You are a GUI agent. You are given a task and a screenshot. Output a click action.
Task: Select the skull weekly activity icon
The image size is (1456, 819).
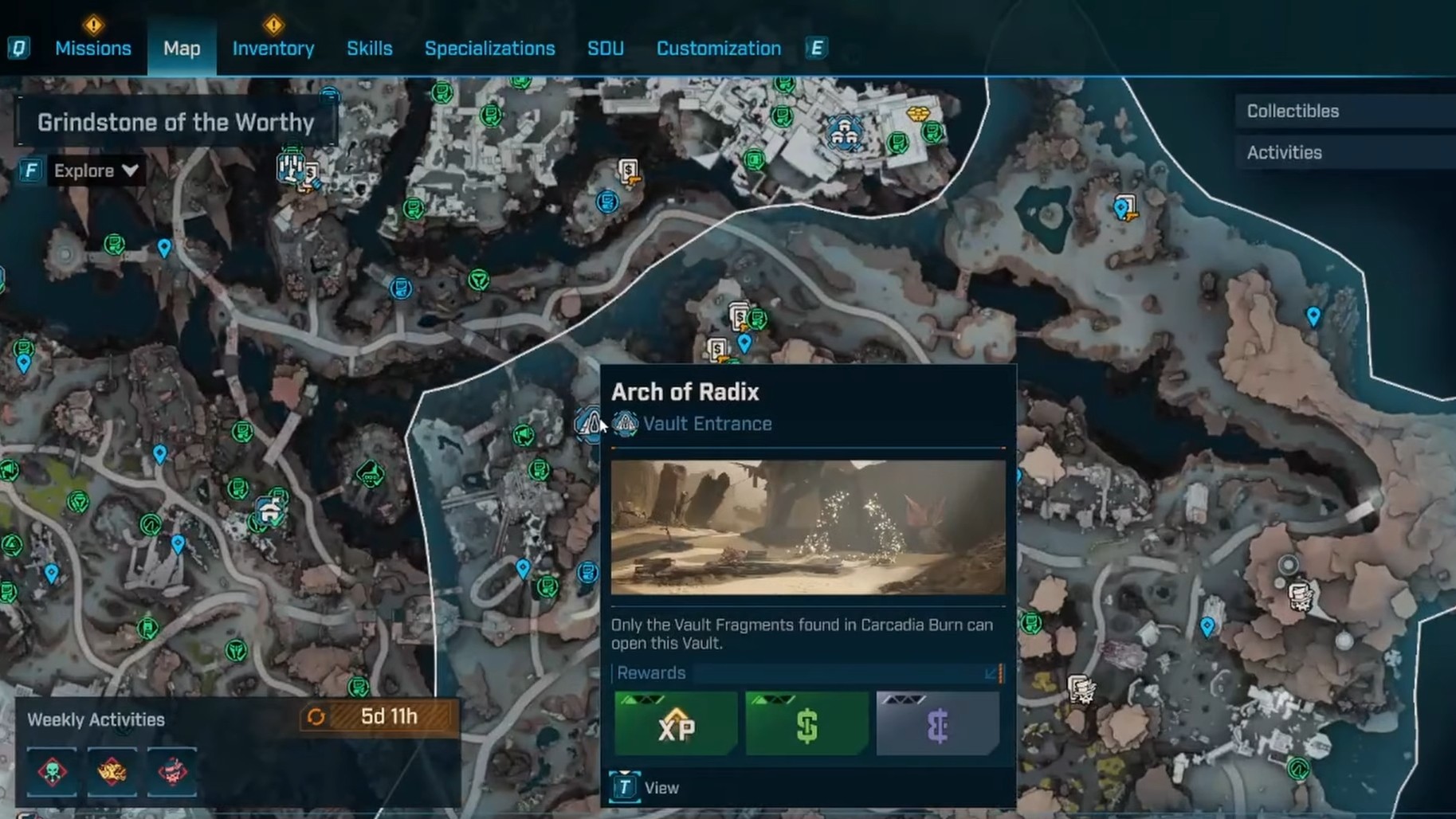click(x=52, y=771)
